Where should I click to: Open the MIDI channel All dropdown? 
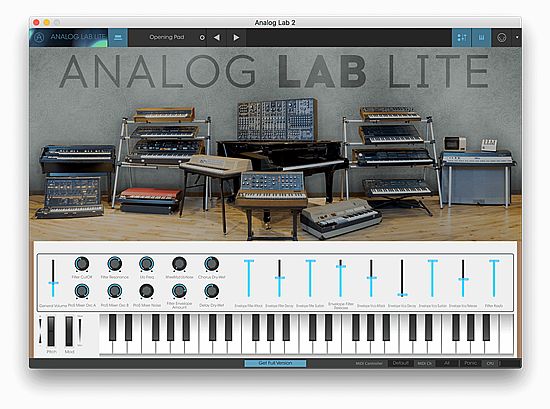tap(447, 363)
